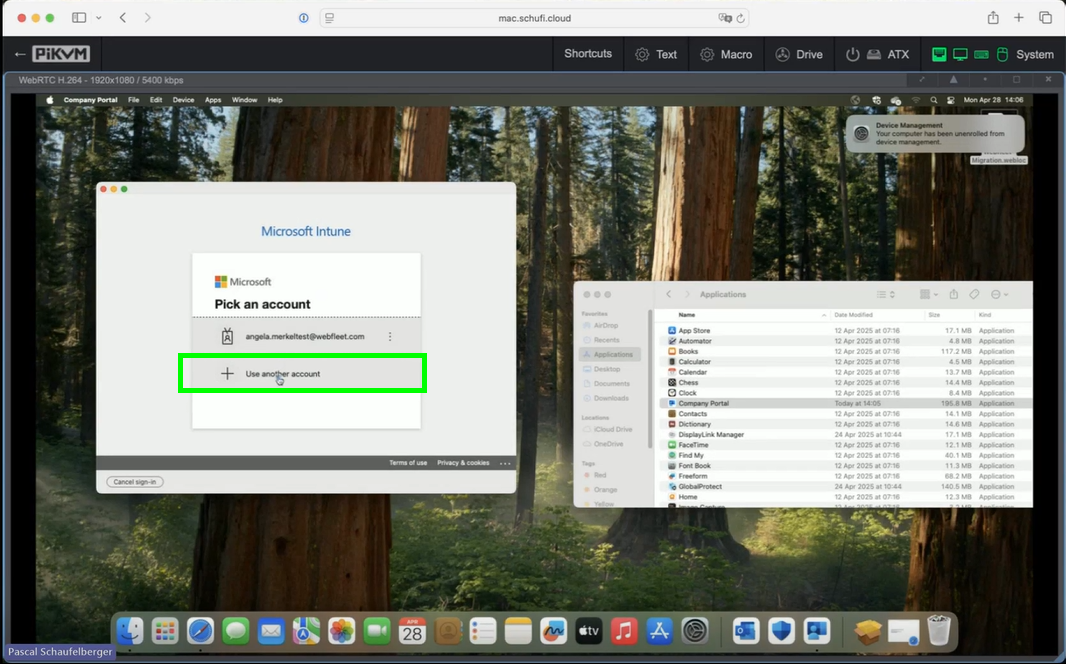1066x664 pixels.
Task: Open the PiKVM System menu
Action: 993,54
